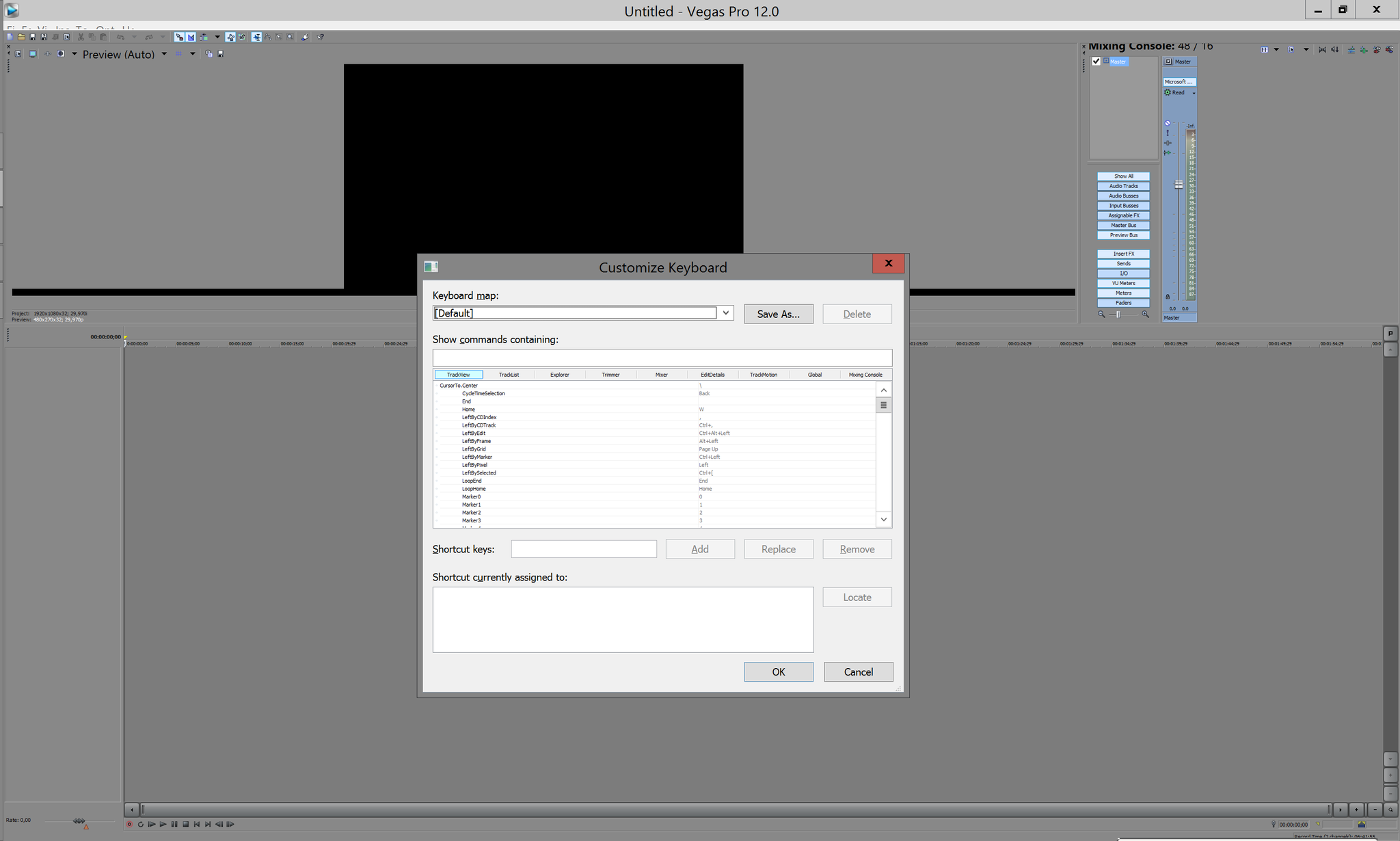Toggle Ignore Event Grouping button

coord(242,37)
